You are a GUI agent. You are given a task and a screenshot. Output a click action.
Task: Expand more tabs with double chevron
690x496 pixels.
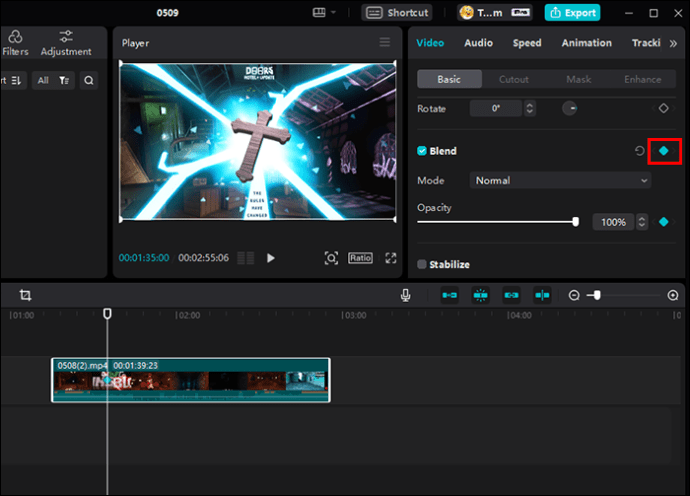(x=673, y=43)
